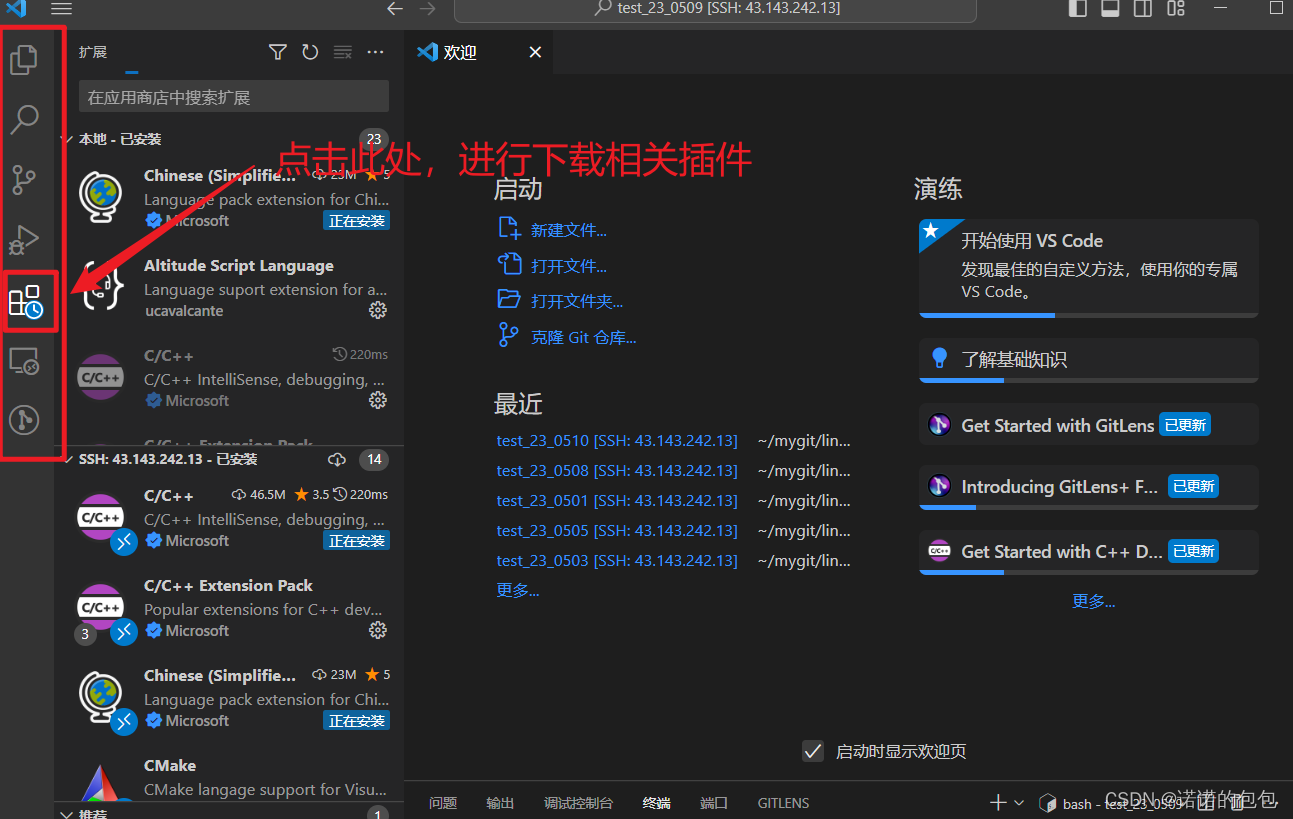
Task: Click the filter extensions funnel icon
Action: [x=278, y=52]
